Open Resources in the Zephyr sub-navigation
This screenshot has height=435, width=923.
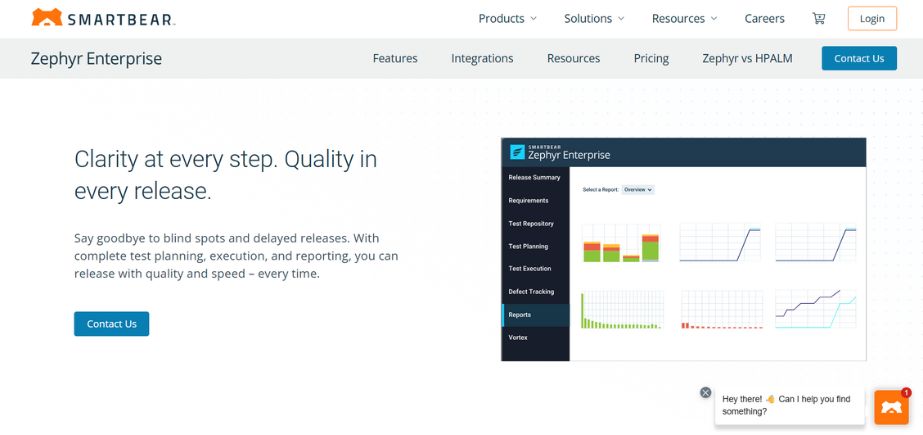(x=573, y=58)
